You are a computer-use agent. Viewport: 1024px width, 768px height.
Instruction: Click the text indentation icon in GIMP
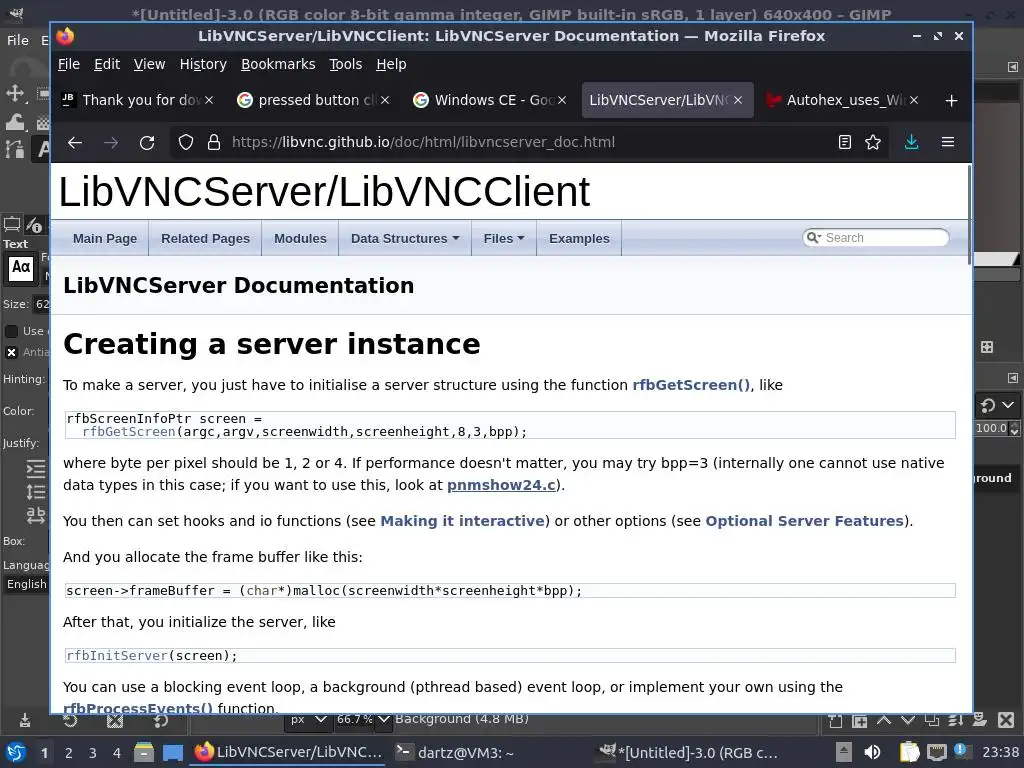point(35,468)
